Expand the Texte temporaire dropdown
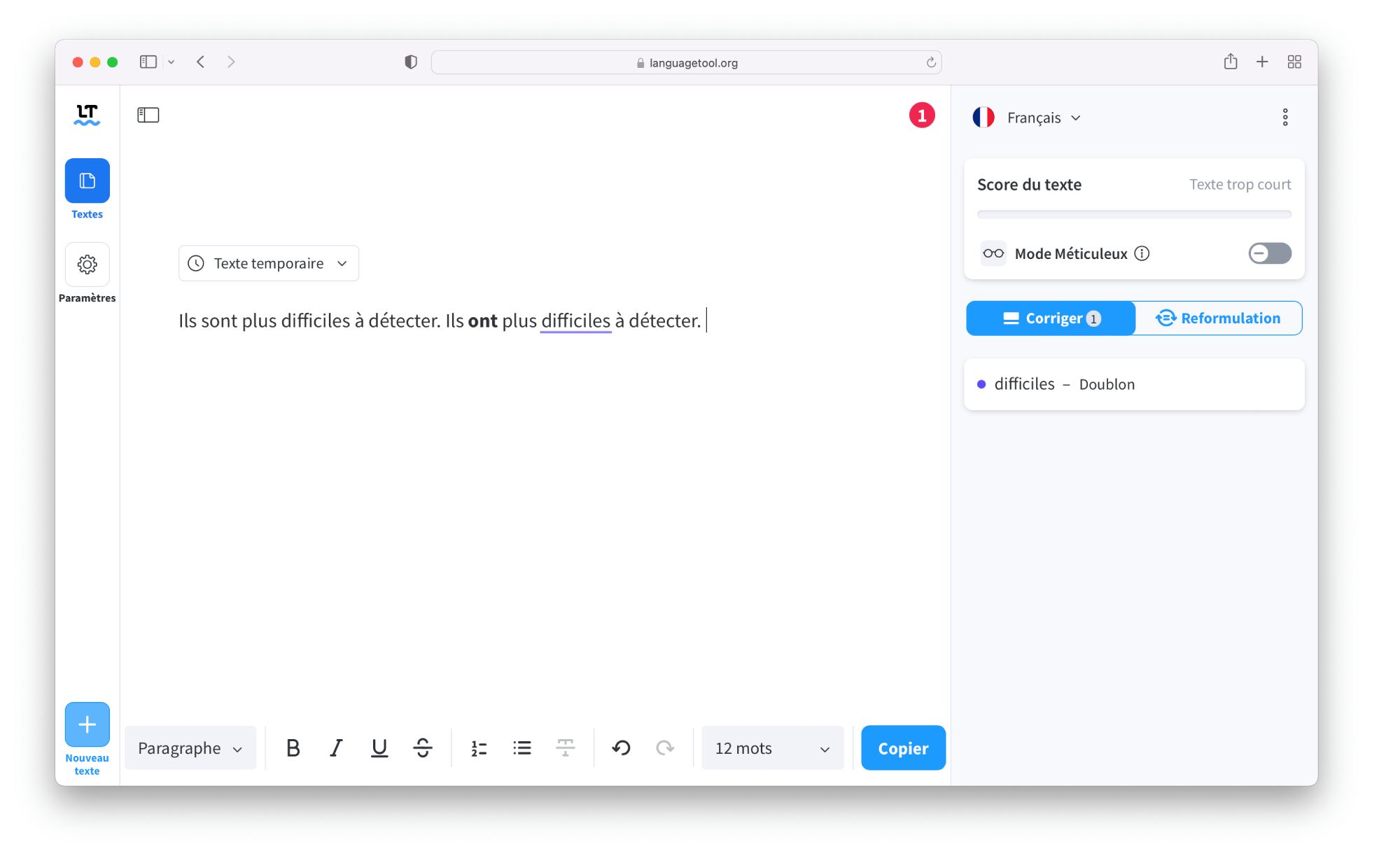The height and width of the screenshot is (842, 1400). click(x=269, y=263)
